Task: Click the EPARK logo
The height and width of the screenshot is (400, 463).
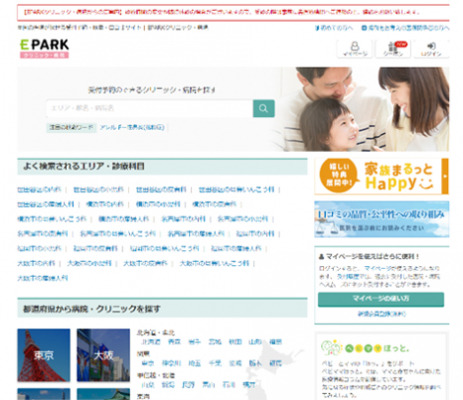Action: [x=44, y=49]
